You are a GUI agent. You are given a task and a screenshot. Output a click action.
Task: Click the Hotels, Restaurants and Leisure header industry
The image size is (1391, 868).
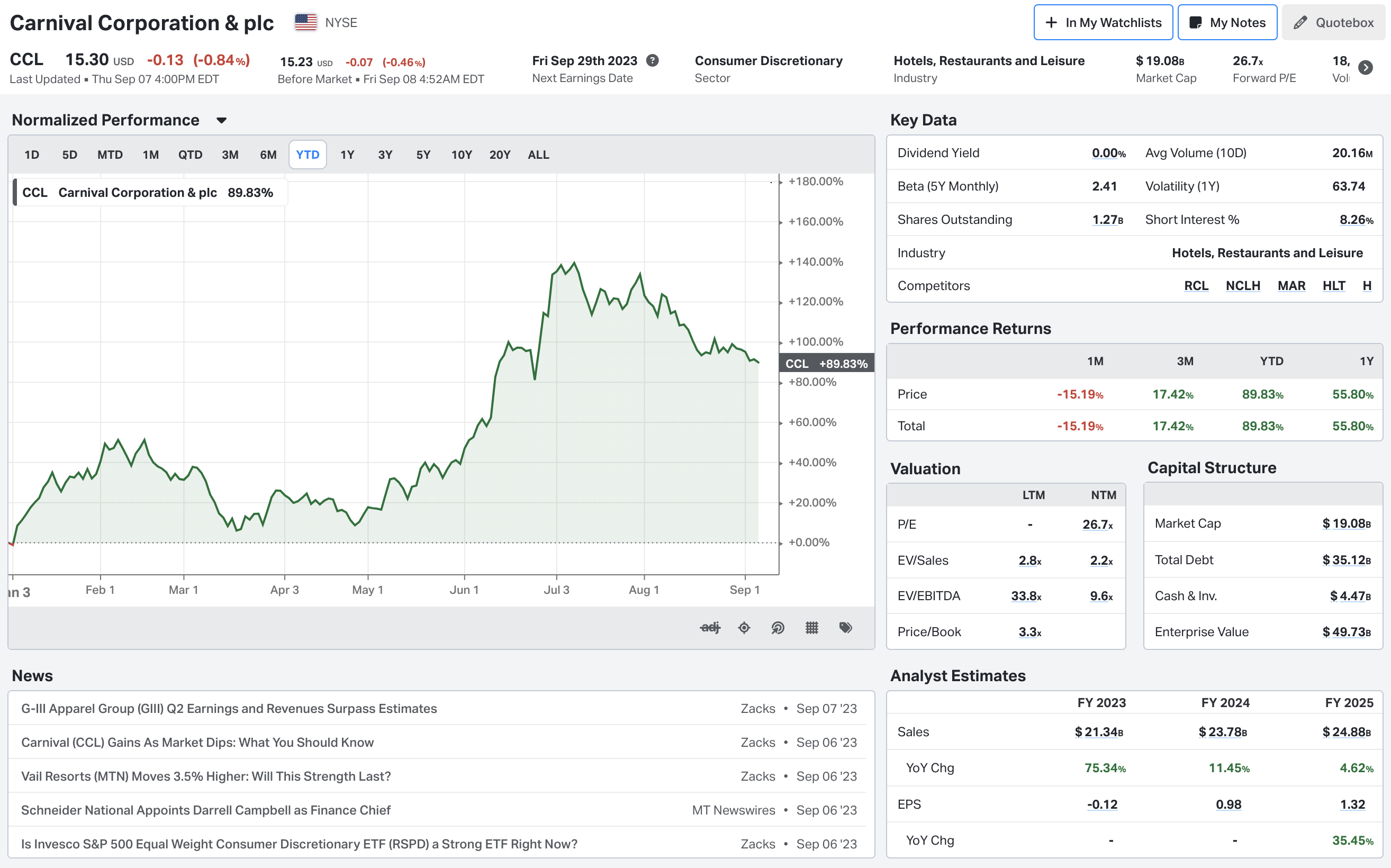coord(989,60)
